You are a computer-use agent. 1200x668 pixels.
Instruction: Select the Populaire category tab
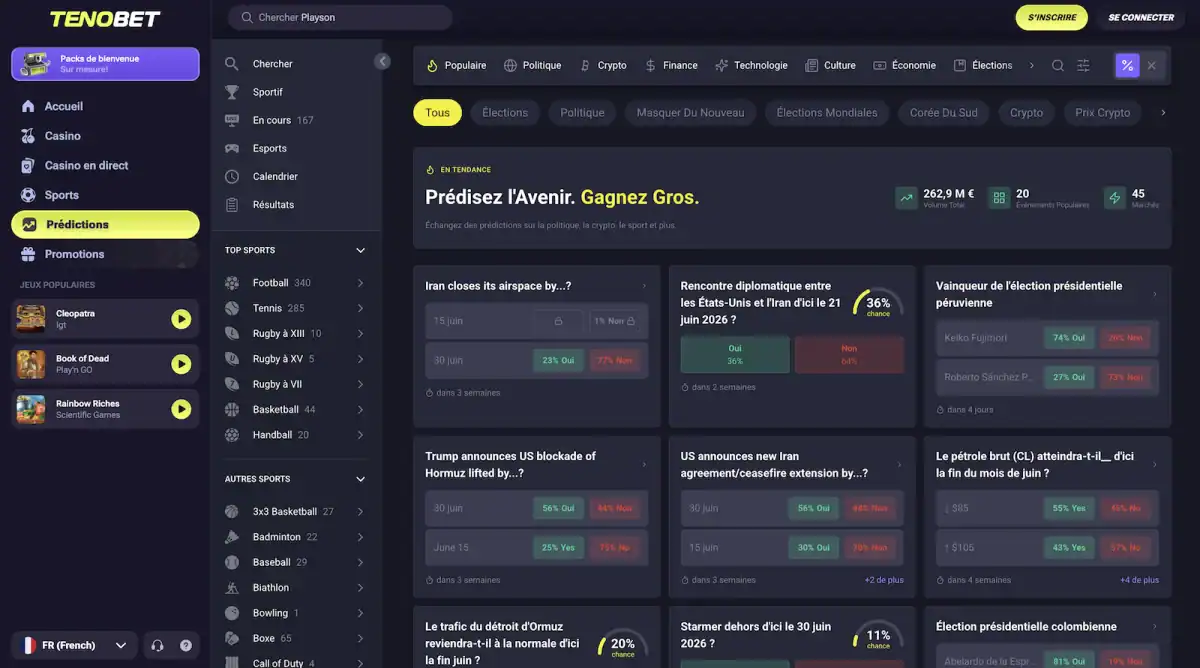(x=456, y=65)
